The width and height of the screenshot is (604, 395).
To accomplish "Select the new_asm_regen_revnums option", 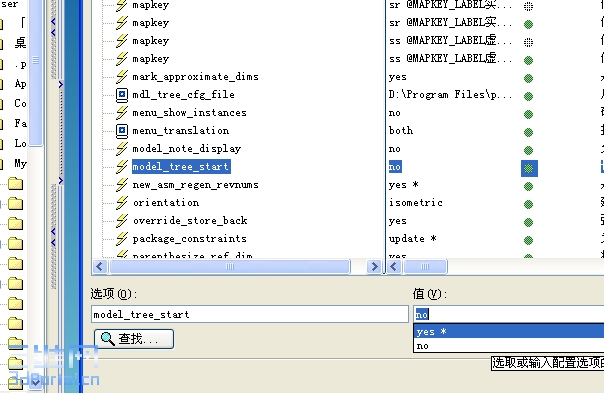I will point(195,185).
